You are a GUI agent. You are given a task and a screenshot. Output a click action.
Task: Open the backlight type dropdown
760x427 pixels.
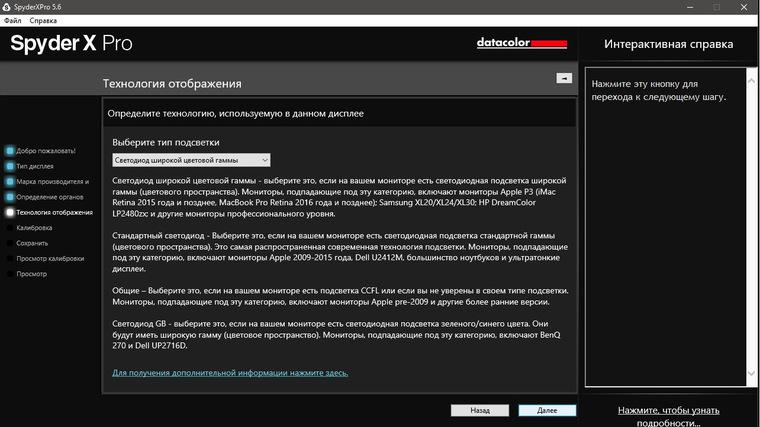pos(191,160)
